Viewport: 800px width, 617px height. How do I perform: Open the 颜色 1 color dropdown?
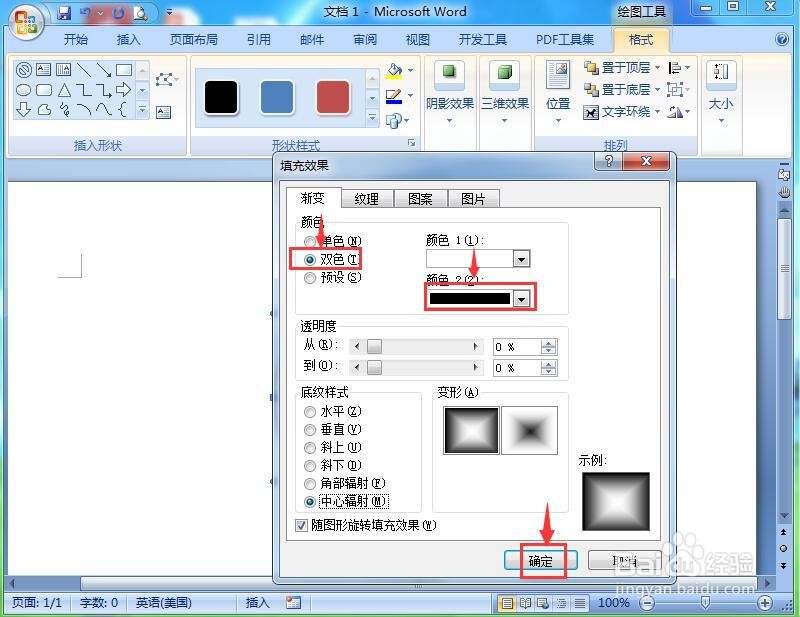tap(521, 259)
